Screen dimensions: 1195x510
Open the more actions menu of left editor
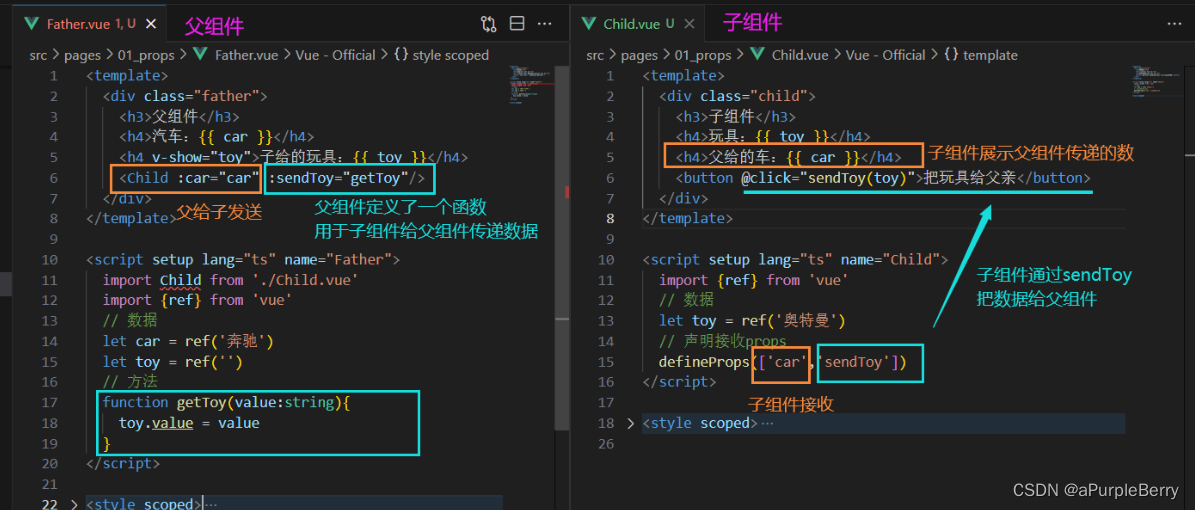[544, 24]
